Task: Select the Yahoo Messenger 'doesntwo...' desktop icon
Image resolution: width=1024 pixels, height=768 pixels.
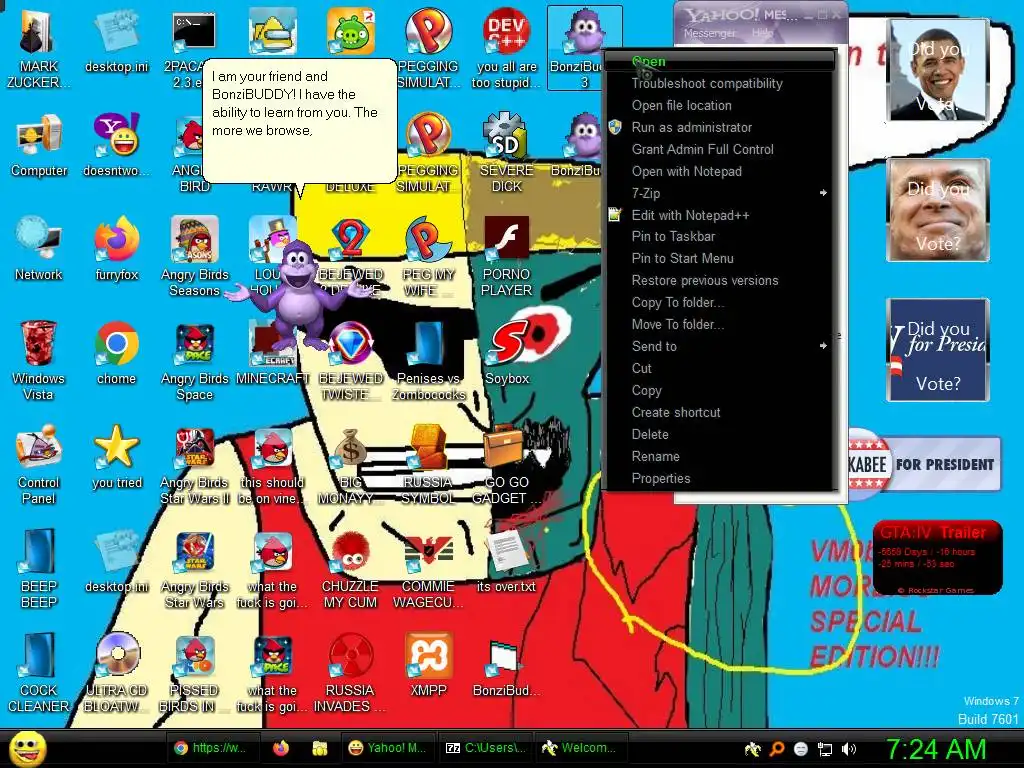Action: (116, 145)
